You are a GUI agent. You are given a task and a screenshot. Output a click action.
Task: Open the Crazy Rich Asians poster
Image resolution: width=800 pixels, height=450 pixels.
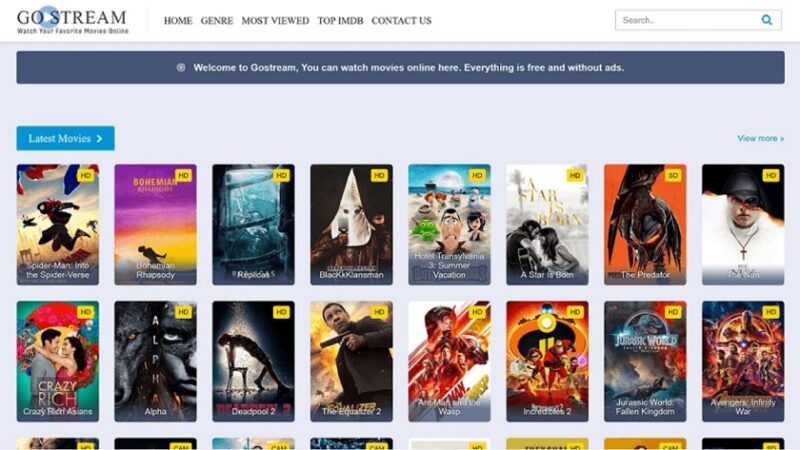click(x=58, y=361)
